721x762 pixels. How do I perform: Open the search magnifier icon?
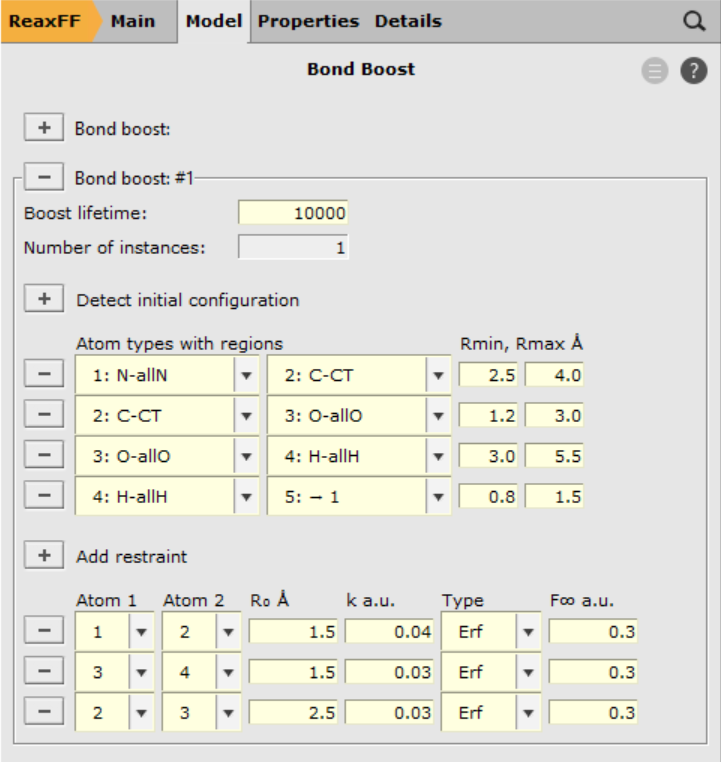point(694,21)
